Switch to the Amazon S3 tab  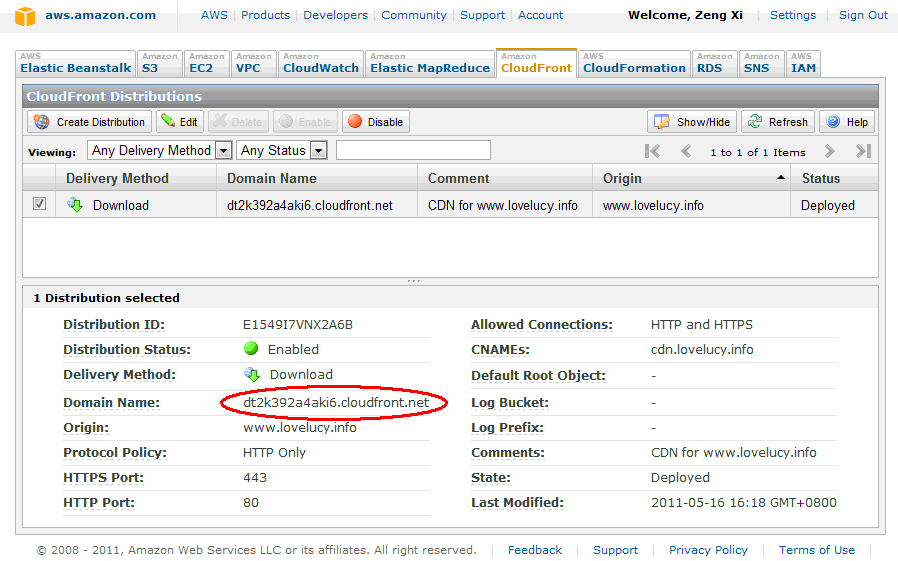click(x=160, y=63)
